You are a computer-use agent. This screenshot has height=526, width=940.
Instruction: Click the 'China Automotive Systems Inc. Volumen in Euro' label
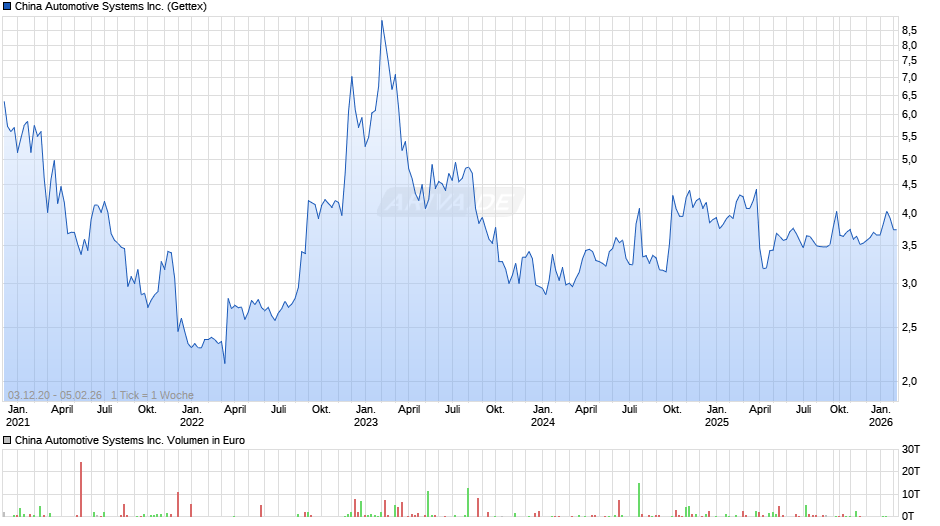click(x=130, y=440)
